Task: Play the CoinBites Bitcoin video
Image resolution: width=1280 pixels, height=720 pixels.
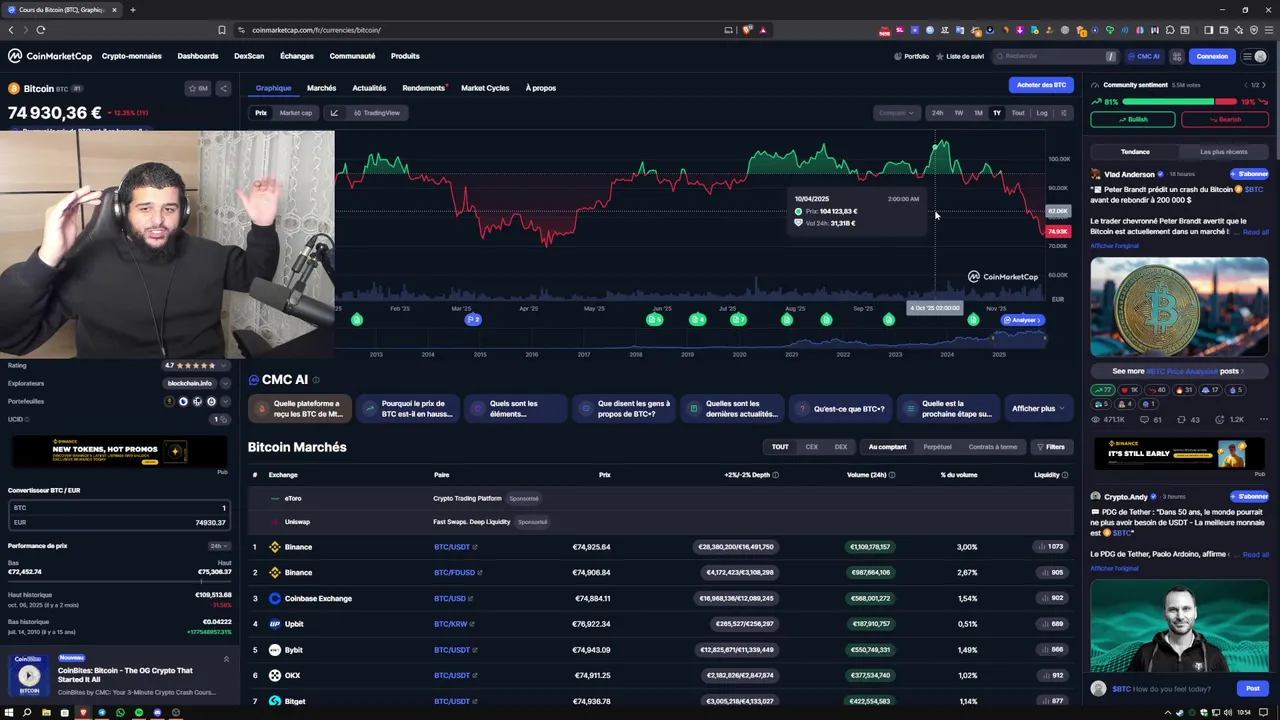Action: (29, 677)
